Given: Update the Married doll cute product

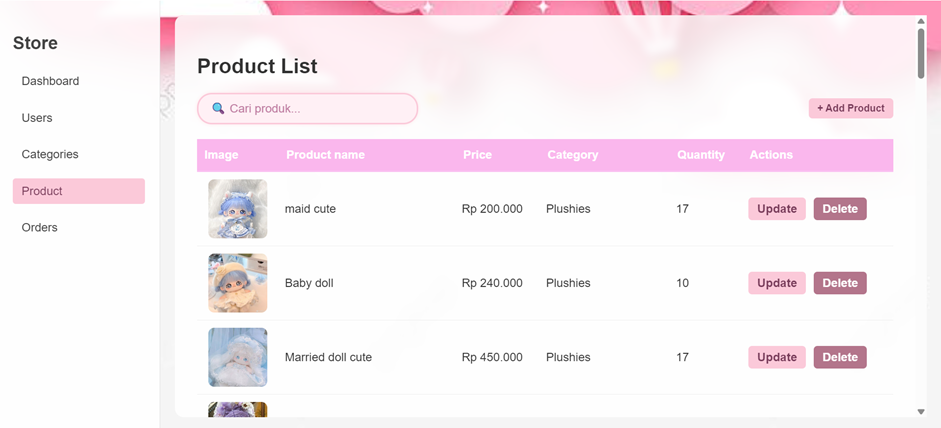Looking at the screenshot, I should click(777, 357).
